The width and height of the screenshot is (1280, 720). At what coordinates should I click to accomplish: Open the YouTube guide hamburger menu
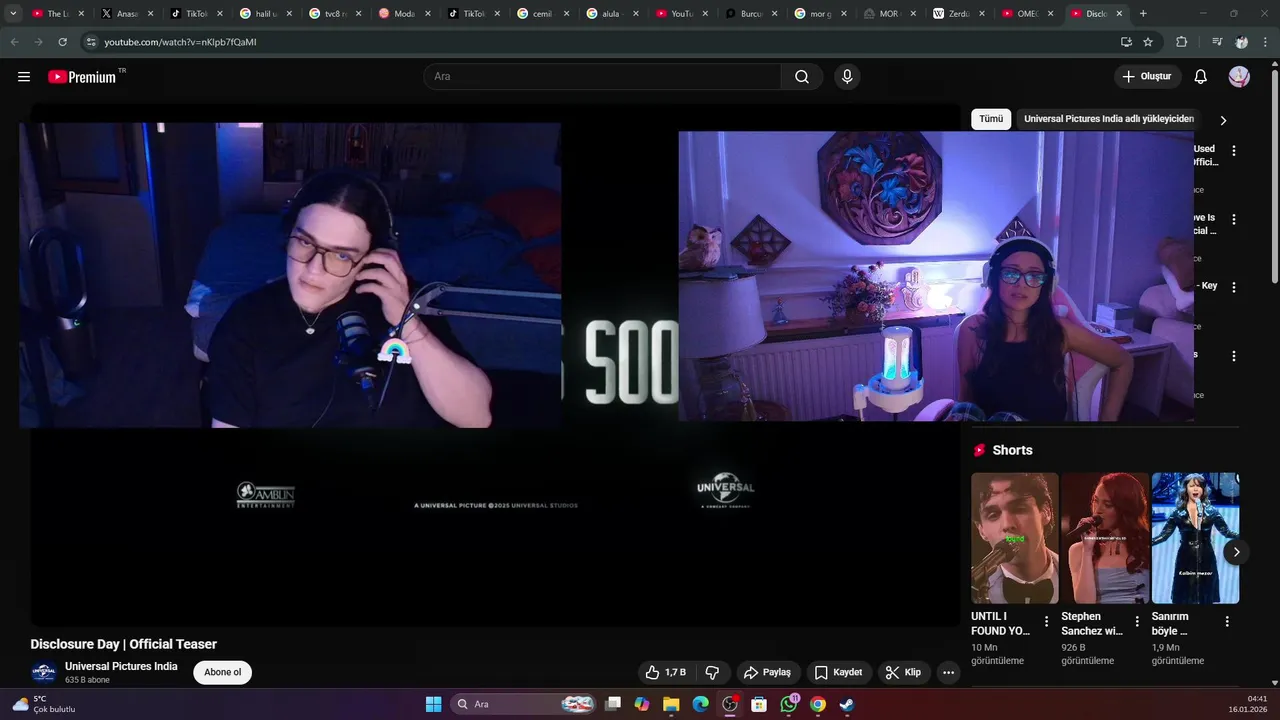click(x=24, y=77)
